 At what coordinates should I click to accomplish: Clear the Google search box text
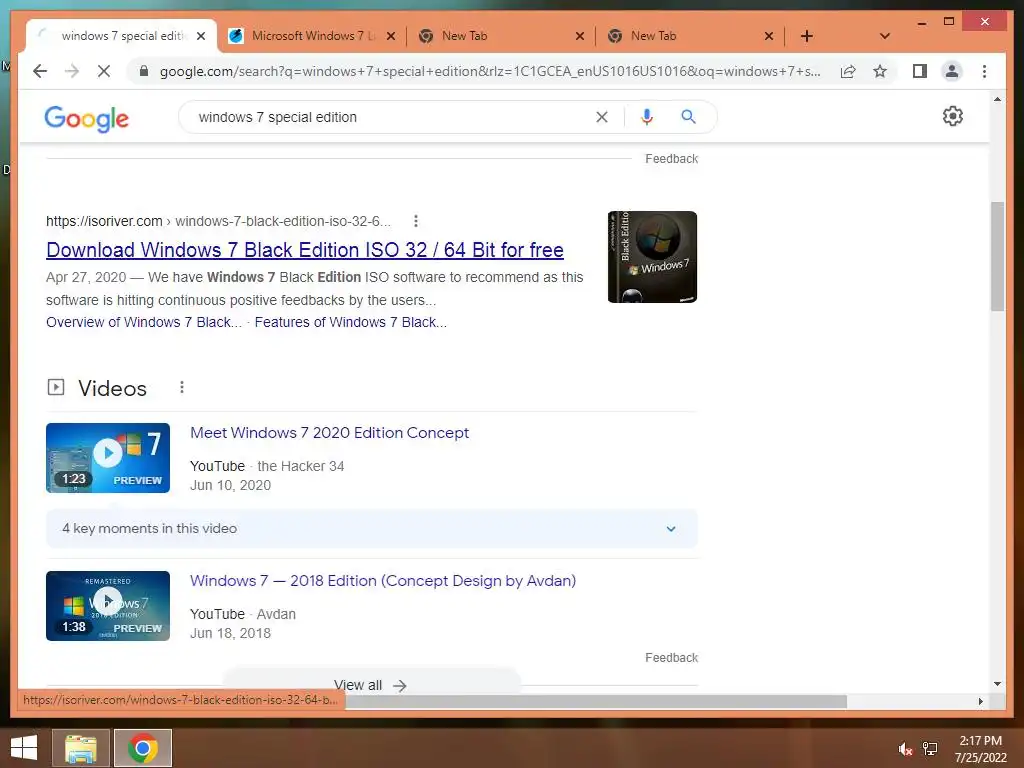pos(601,117)
